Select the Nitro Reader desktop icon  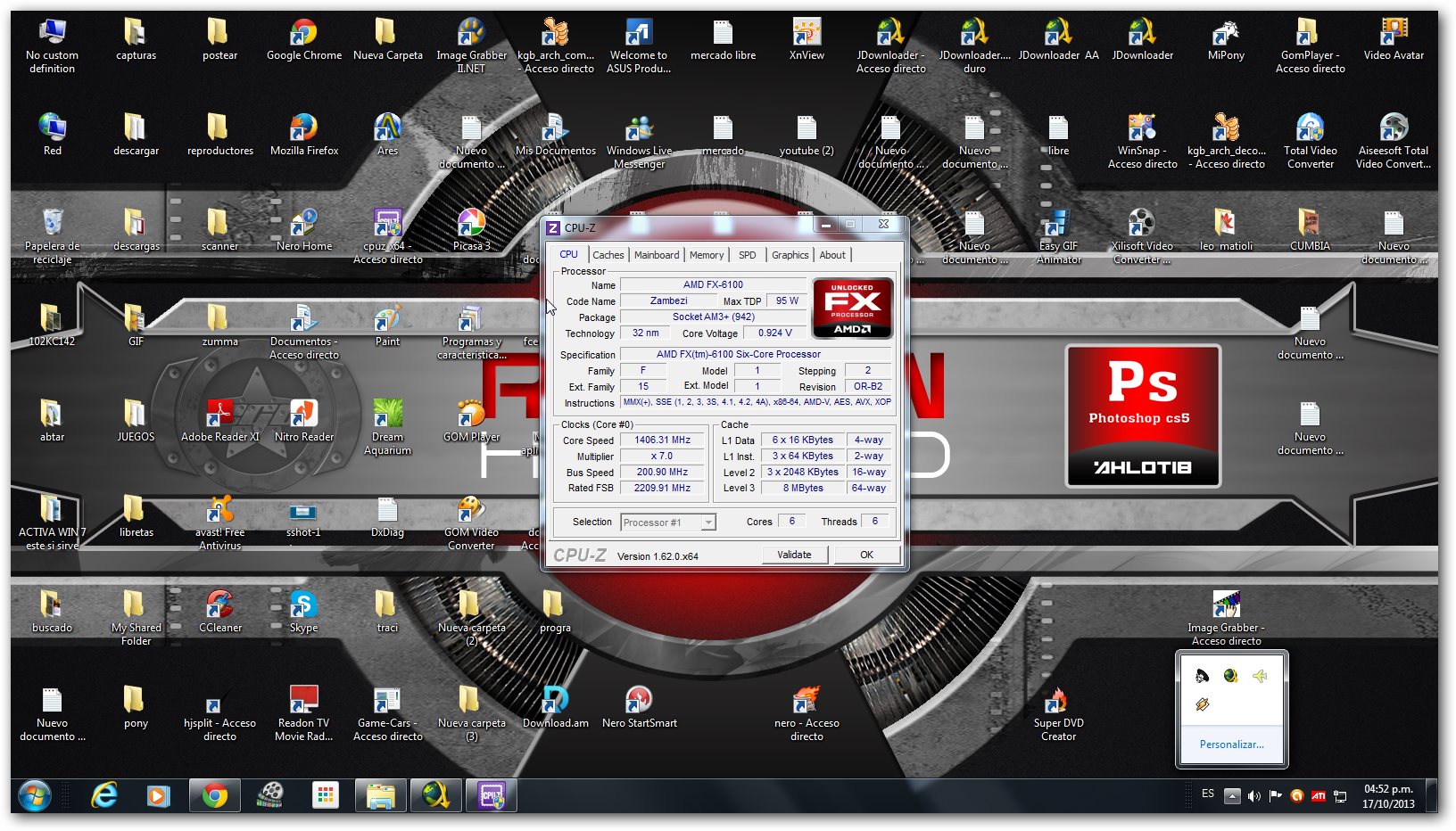pyautogui.click(x=304, y=421)
